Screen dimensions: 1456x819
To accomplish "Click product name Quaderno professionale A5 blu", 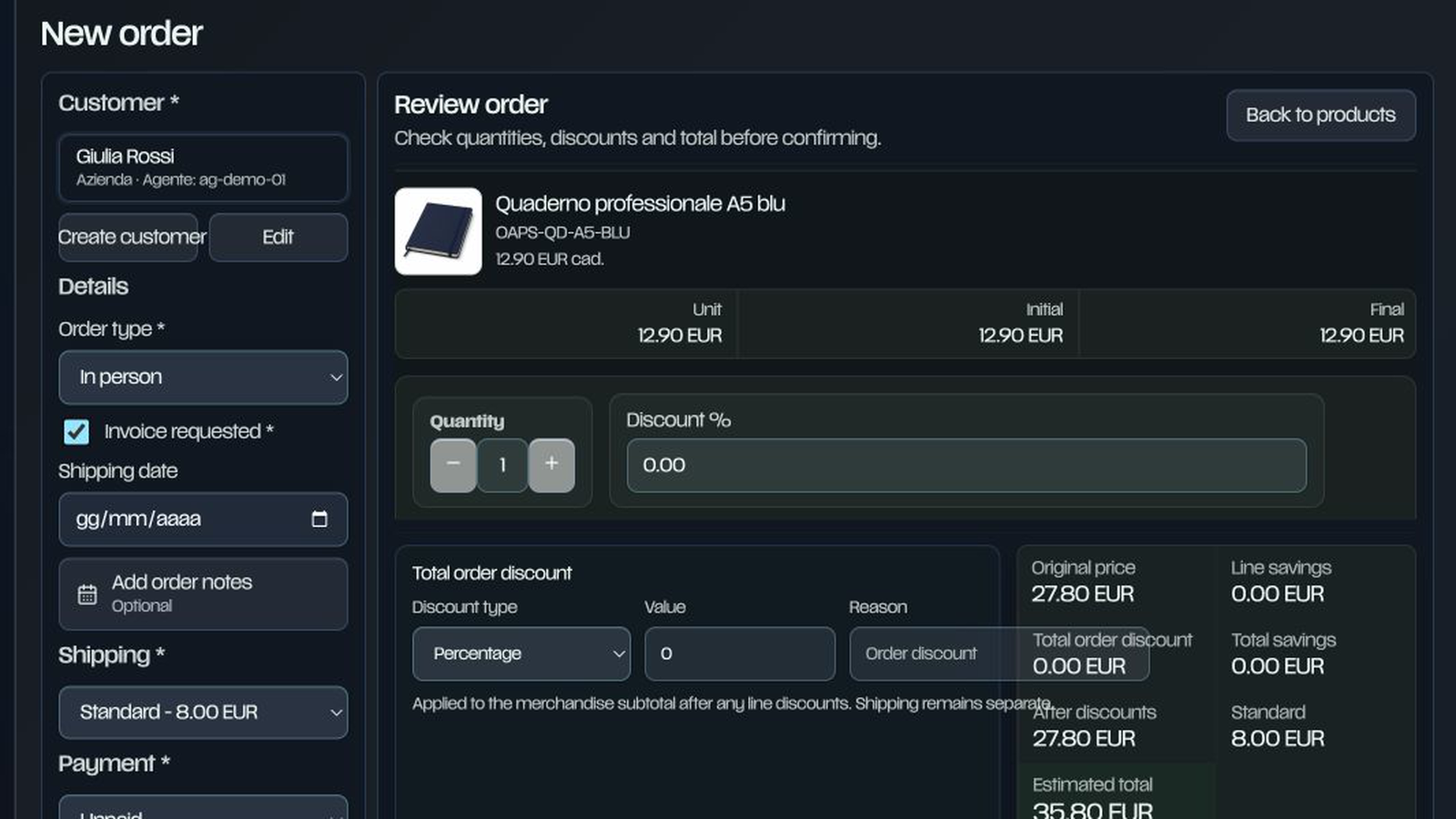I will (640, 204).
